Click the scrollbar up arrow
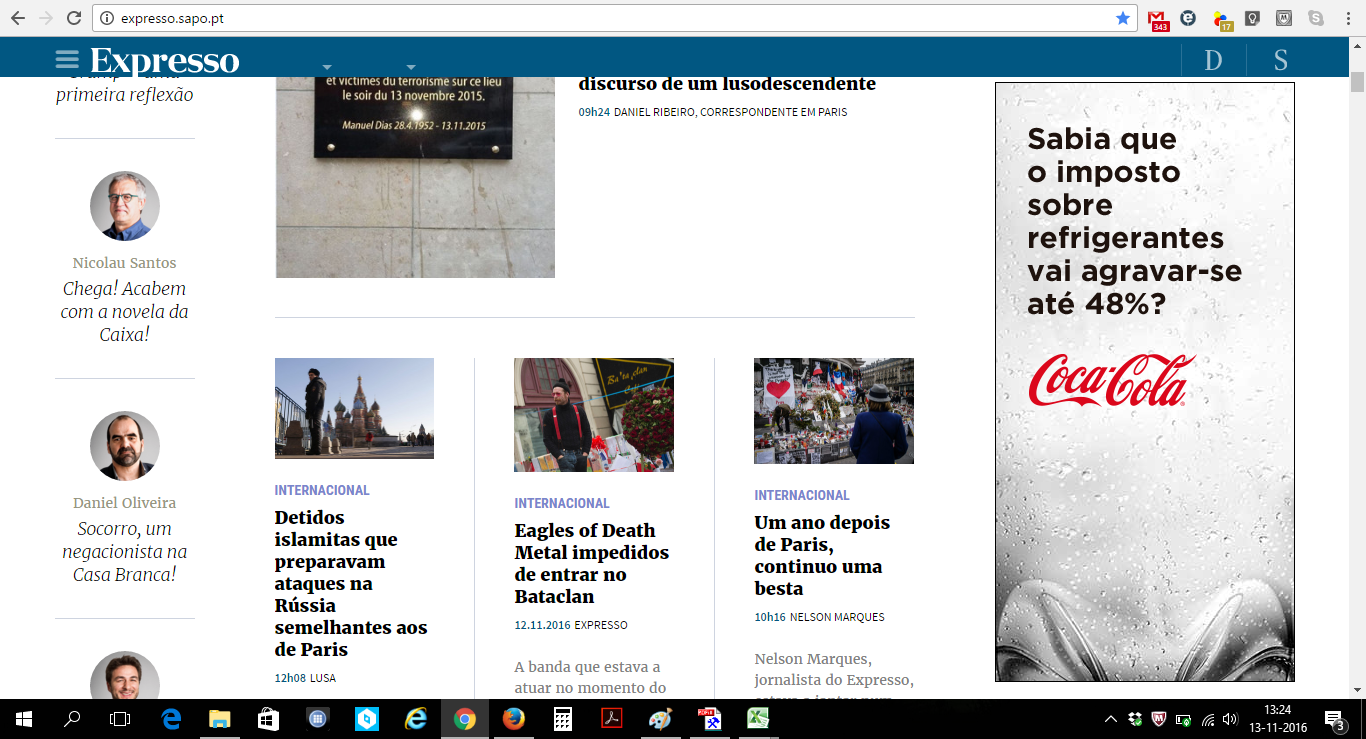Screen dimensions: 1366x739 (x=1357, y=47)
